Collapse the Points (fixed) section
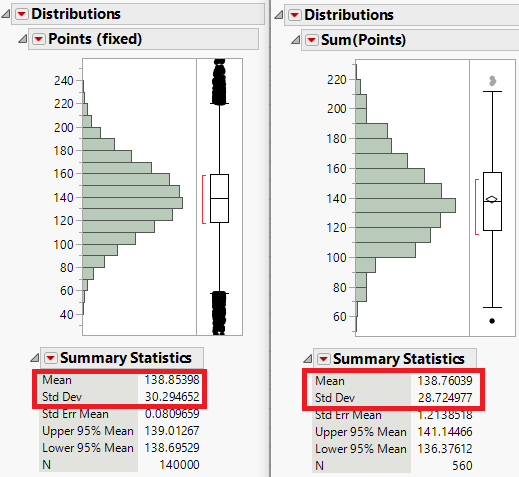The width and height of the screenshot is (519, 477). click(22, 39)
